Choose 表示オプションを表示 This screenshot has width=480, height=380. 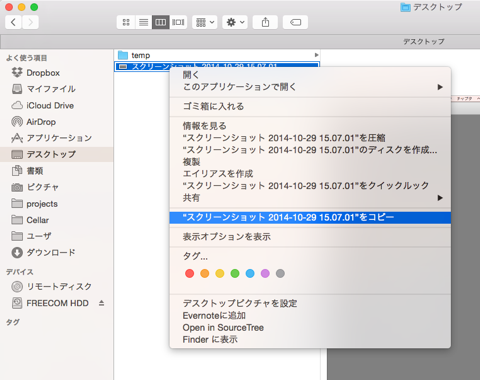pos(310,237)
